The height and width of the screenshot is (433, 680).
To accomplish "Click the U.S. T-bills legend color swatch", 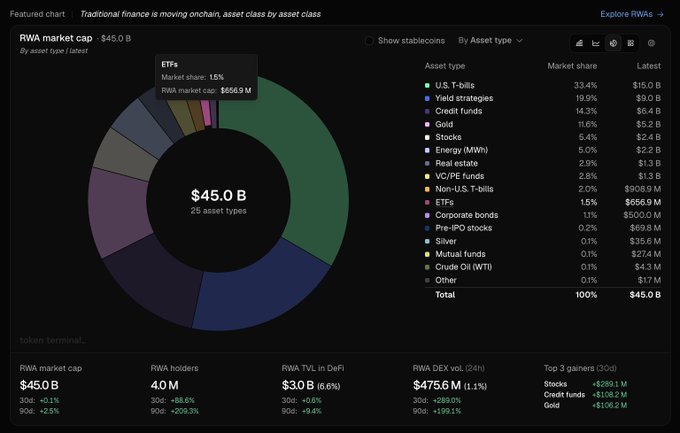I will (427, 85).
